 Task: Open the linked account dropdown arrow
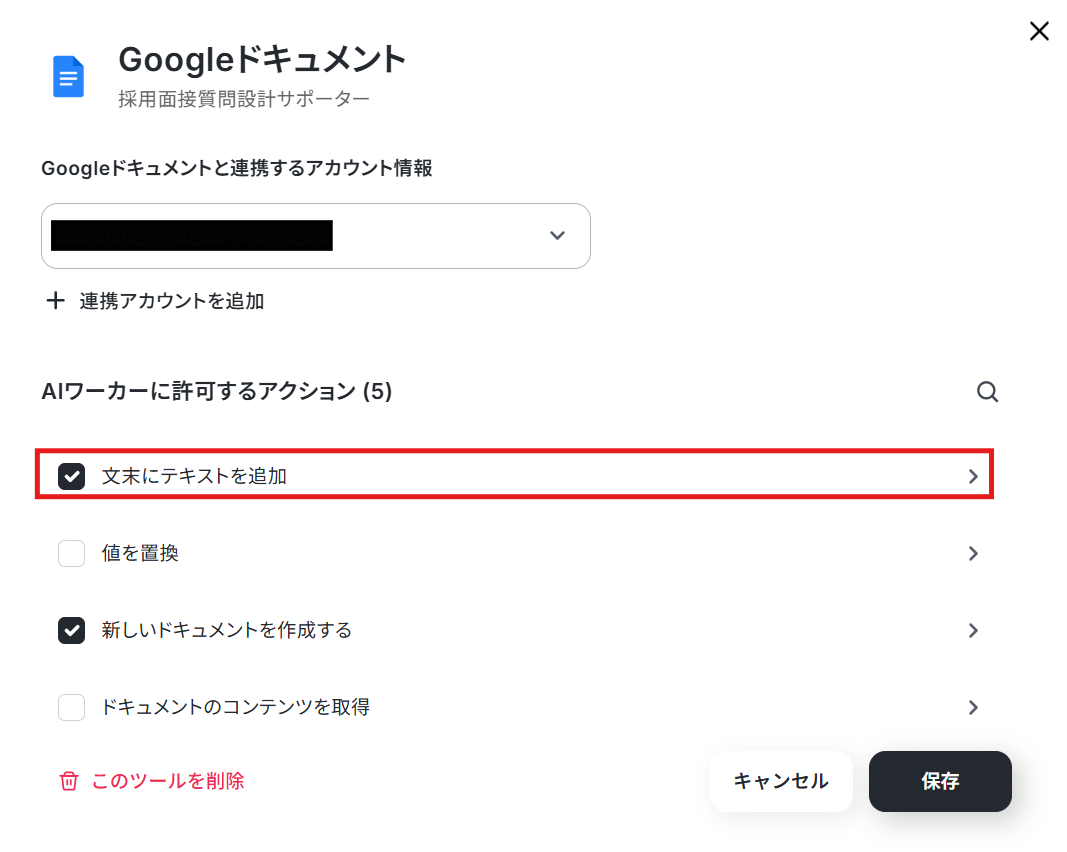[557, 235]
